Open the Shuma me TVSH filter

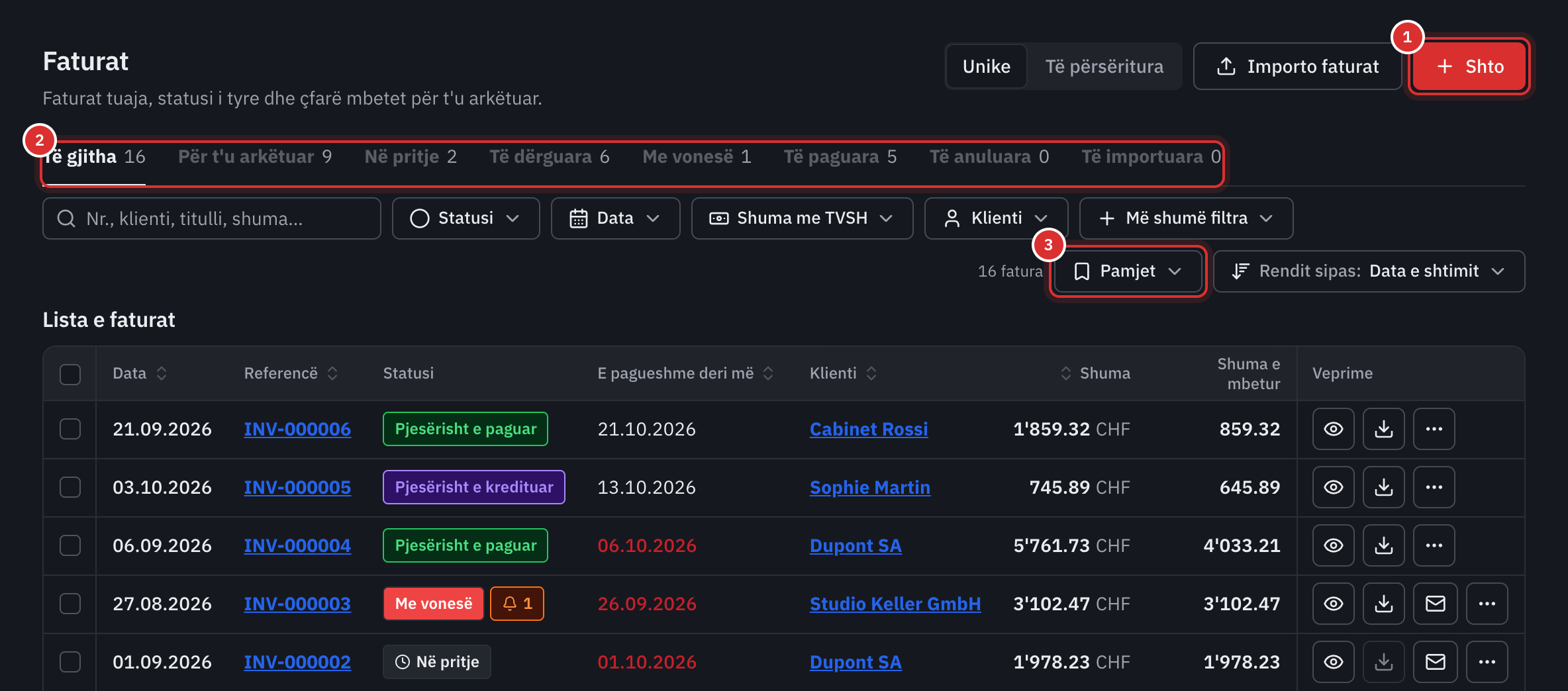click(x=802, y=218)
